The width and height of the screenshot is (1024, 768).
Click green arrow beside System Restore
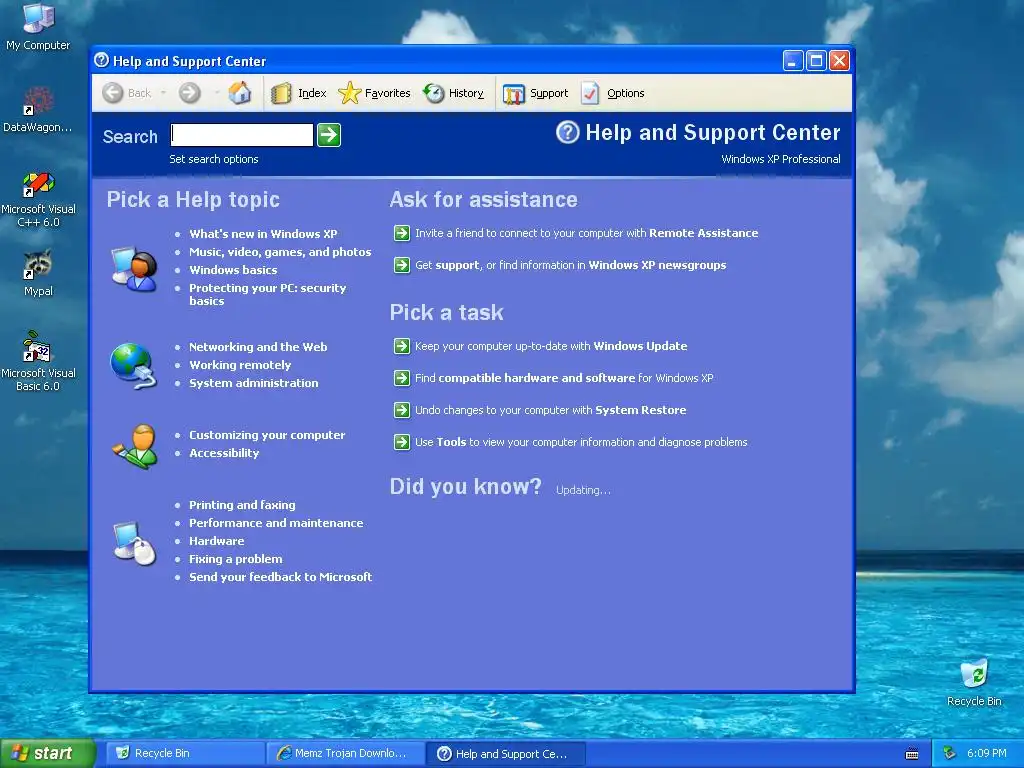(402, 410)
